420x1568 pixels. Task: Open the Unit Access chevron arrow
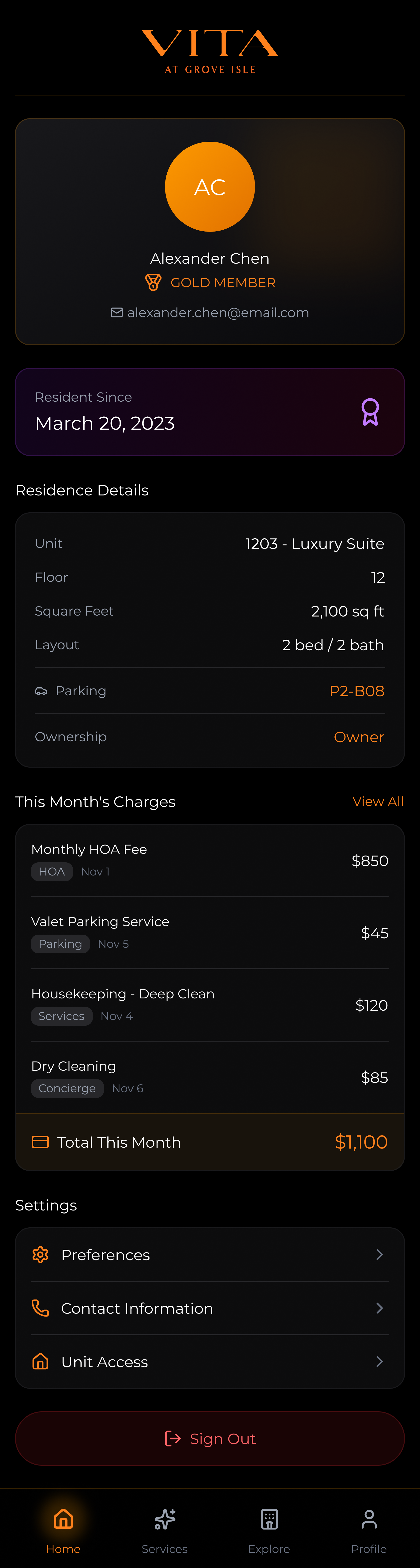coord(379,1362)
